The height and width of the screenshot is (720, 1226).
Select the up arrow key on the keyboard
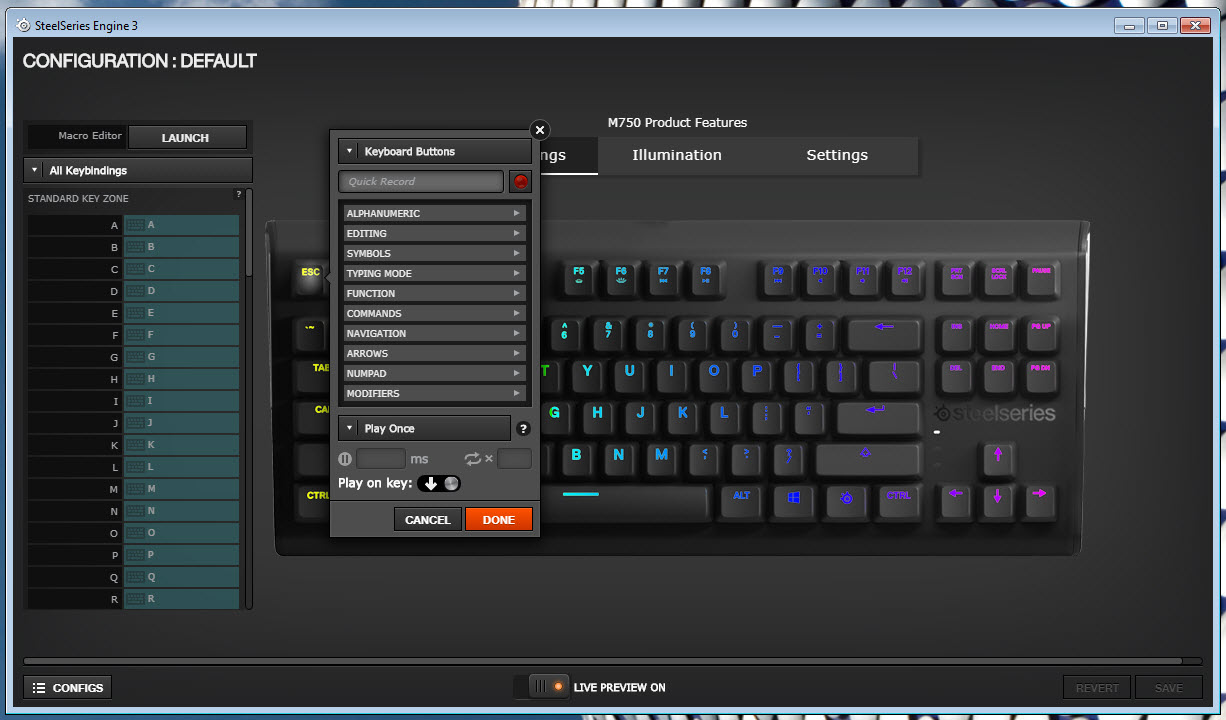pyautogui.click(x=997, y=459)
